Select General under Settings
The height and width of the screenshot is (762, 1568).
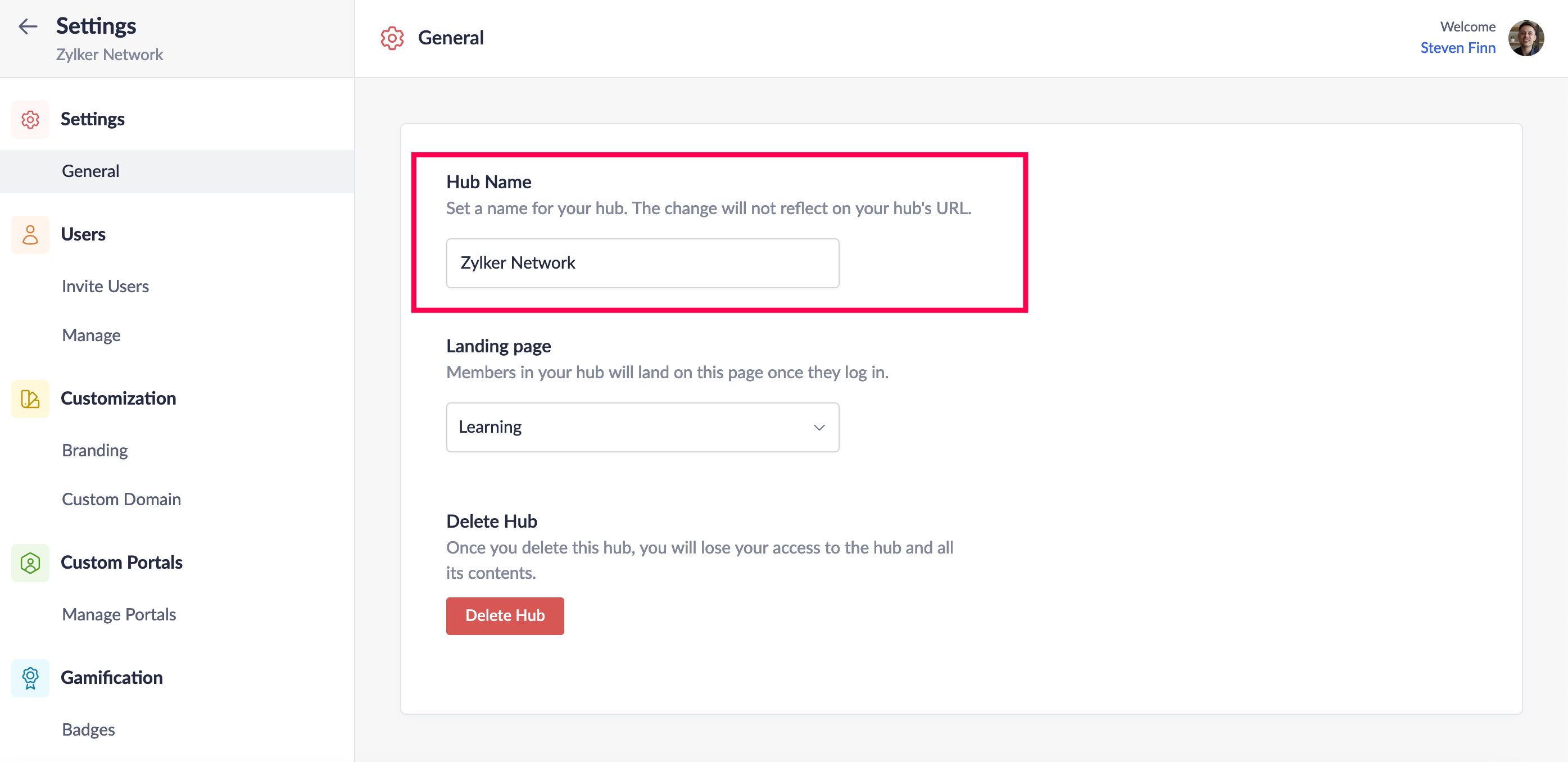(x=90, y=171)
